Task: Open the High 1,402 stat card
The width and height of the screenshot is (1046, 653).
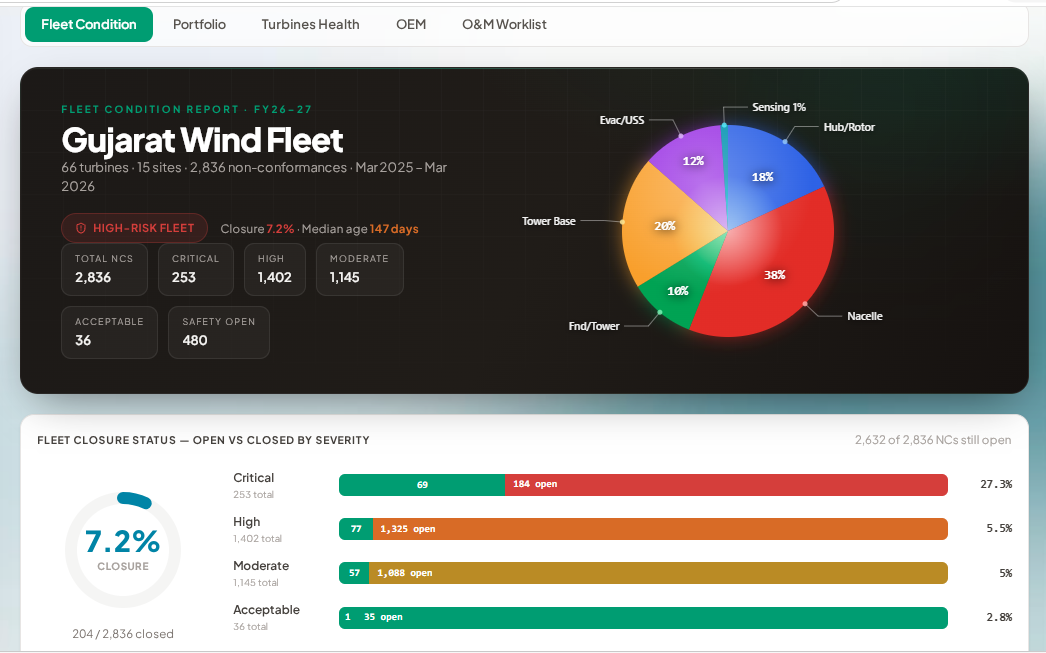Action: 275,269
